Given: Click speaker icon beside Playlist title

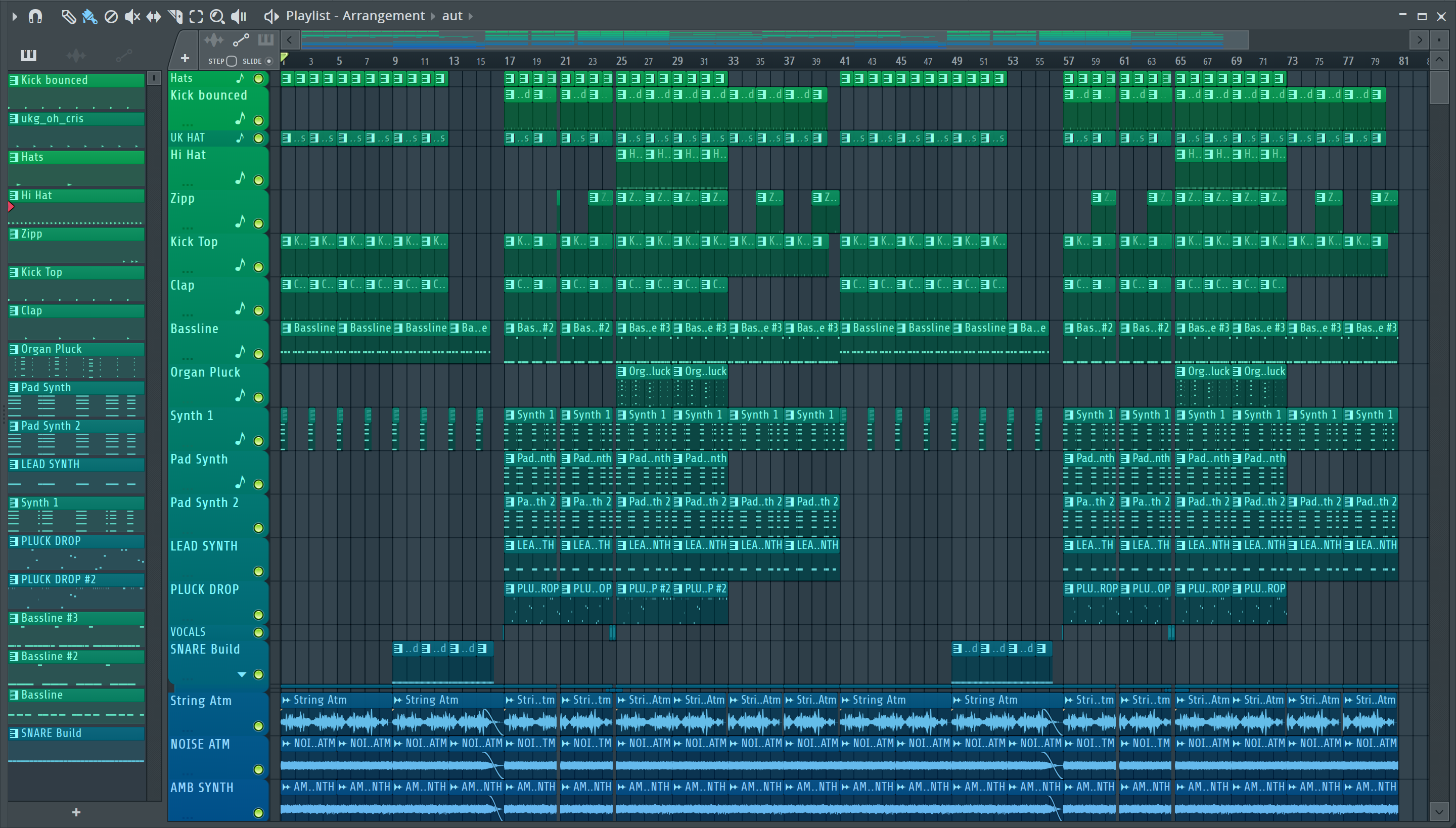Looking at the screenshot, I should (x=271, y=17).
